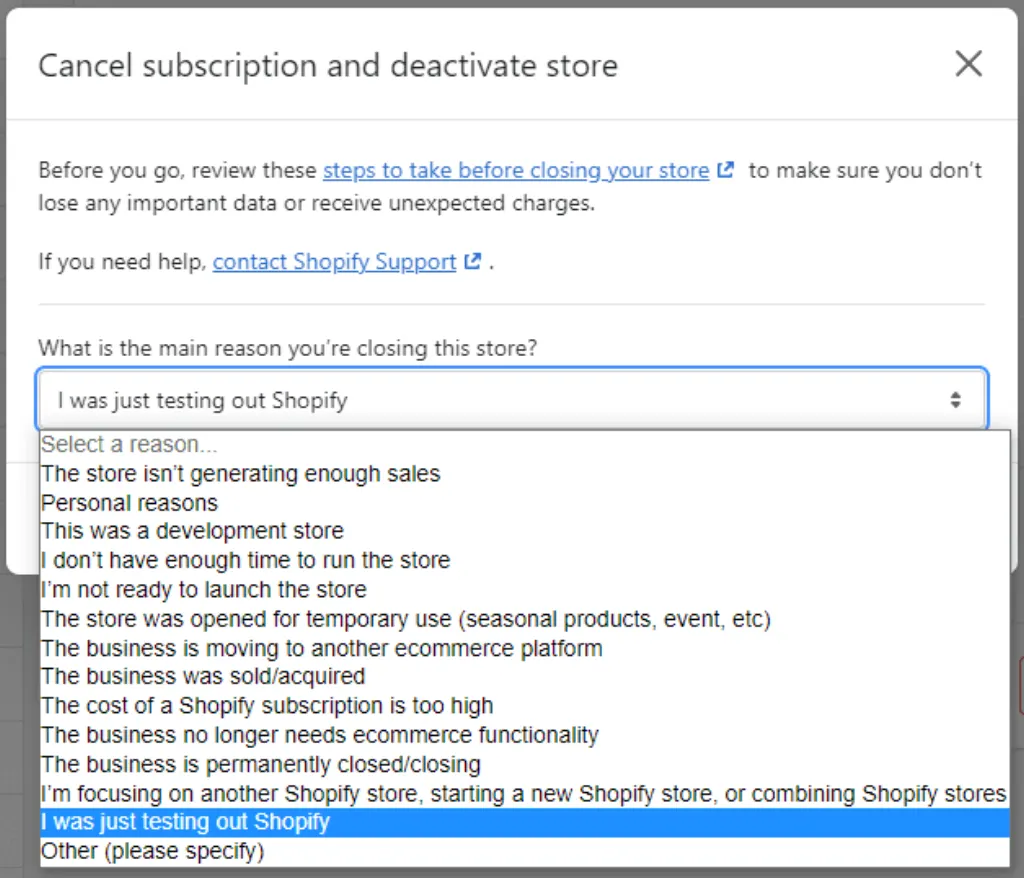Viewport: 1024px width, 878px height.
Task: Pick 'The business was sold/acquired'
Action: (524, 676)
